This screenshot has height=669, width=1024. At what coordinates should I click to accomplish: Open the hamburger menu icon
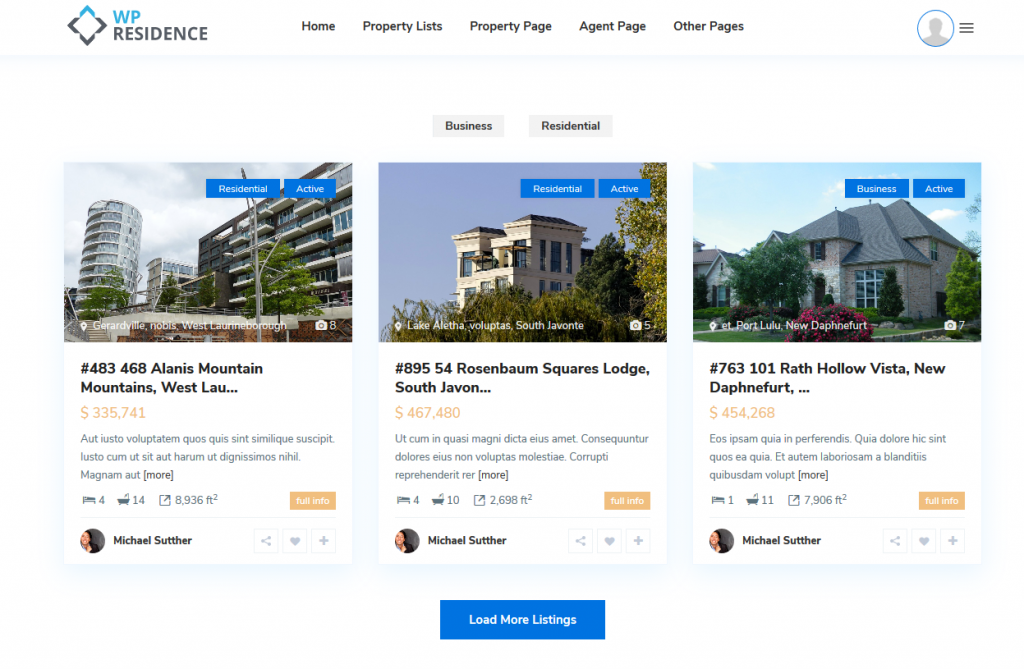coord(967,28)
